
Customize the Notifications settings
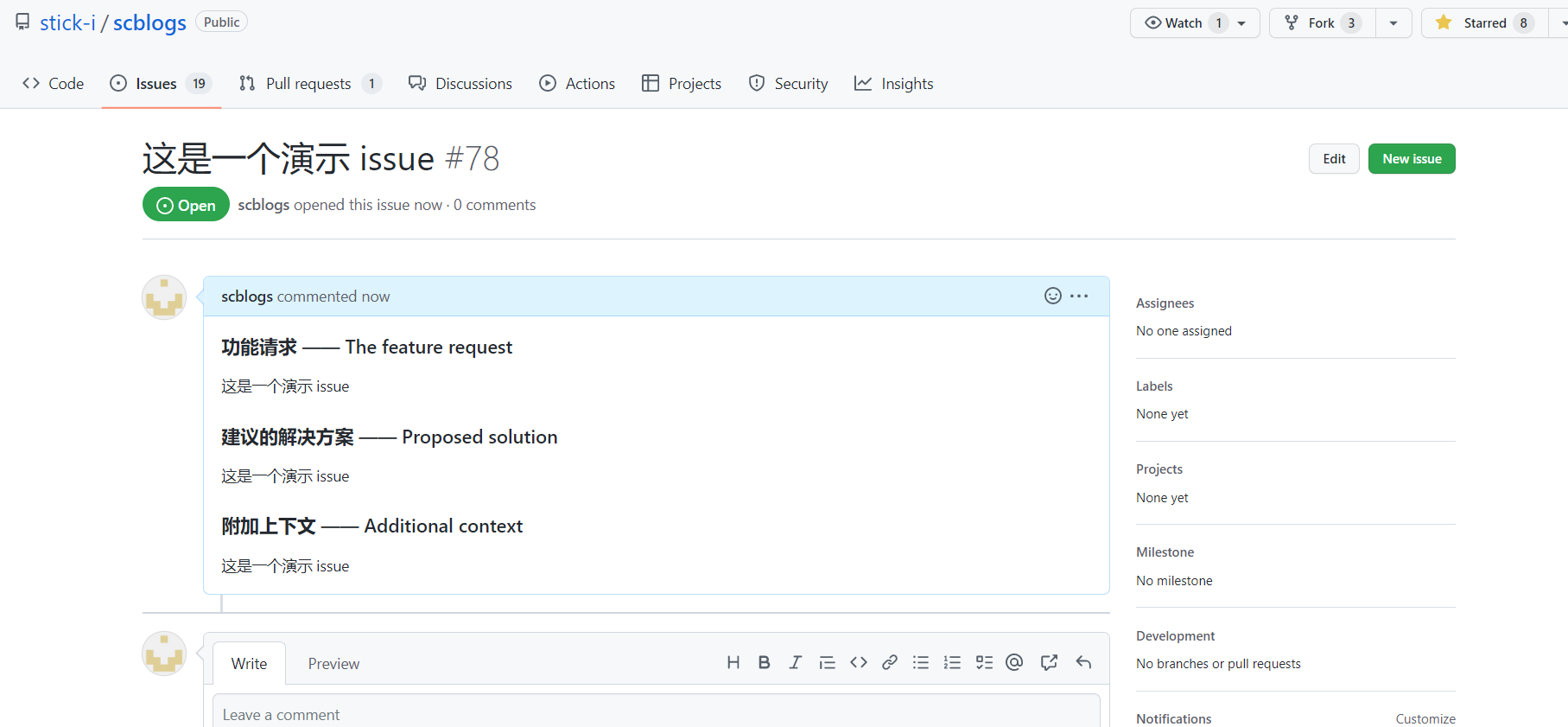[x=1425, y=719]
